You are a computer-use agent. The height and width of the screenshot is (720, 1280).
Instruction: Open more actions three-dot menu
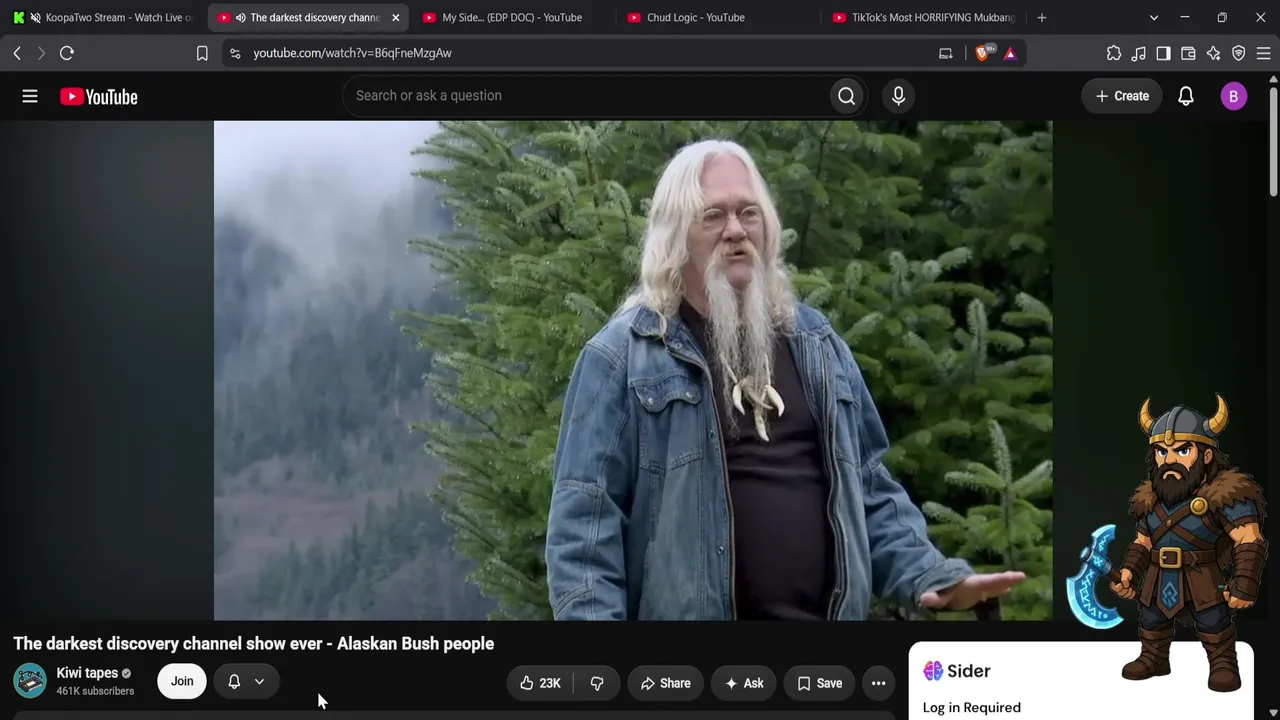[x=878, y=683]
